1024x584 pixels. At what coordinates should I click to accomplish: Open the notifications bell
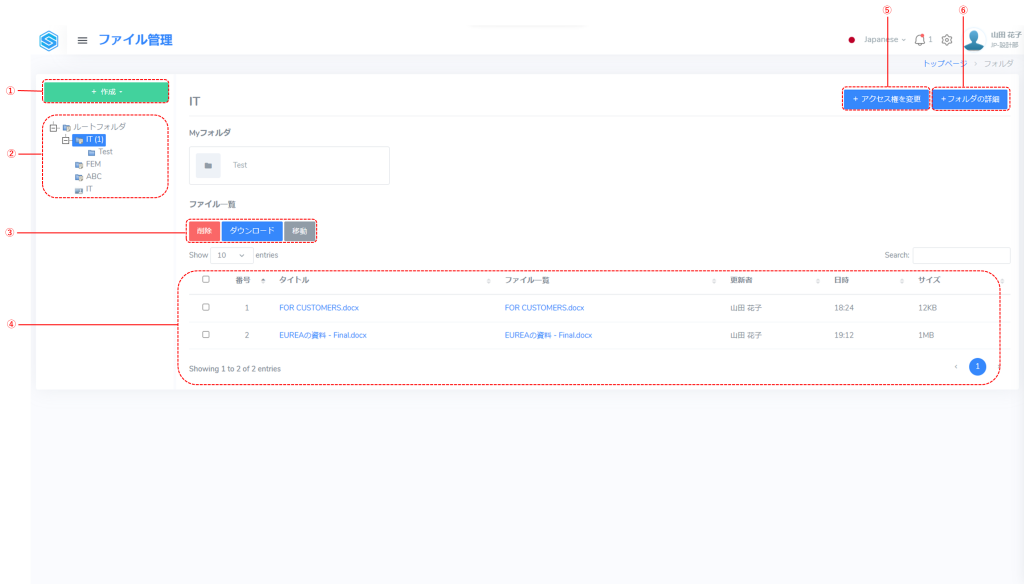click(919, 40)
